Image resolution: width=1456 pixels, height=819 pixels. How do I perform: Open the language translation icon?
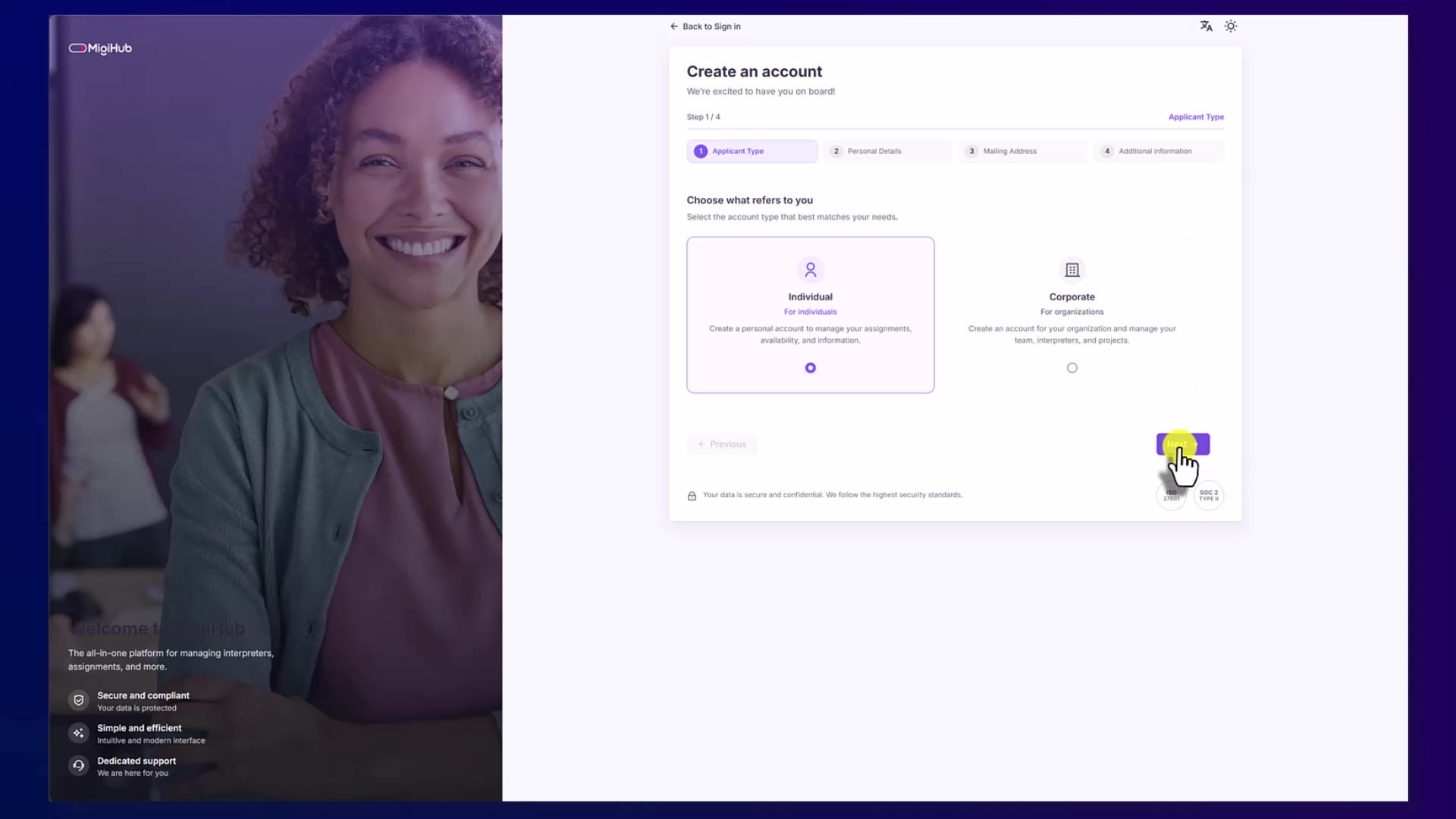click(1206, 26)
